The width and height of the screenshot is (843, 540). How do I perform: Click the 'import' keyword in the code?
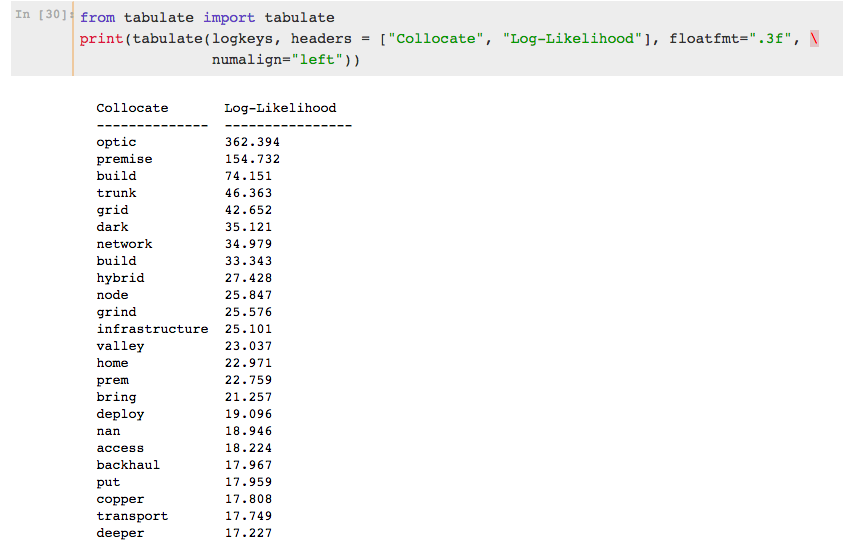(x=229, y=18)
